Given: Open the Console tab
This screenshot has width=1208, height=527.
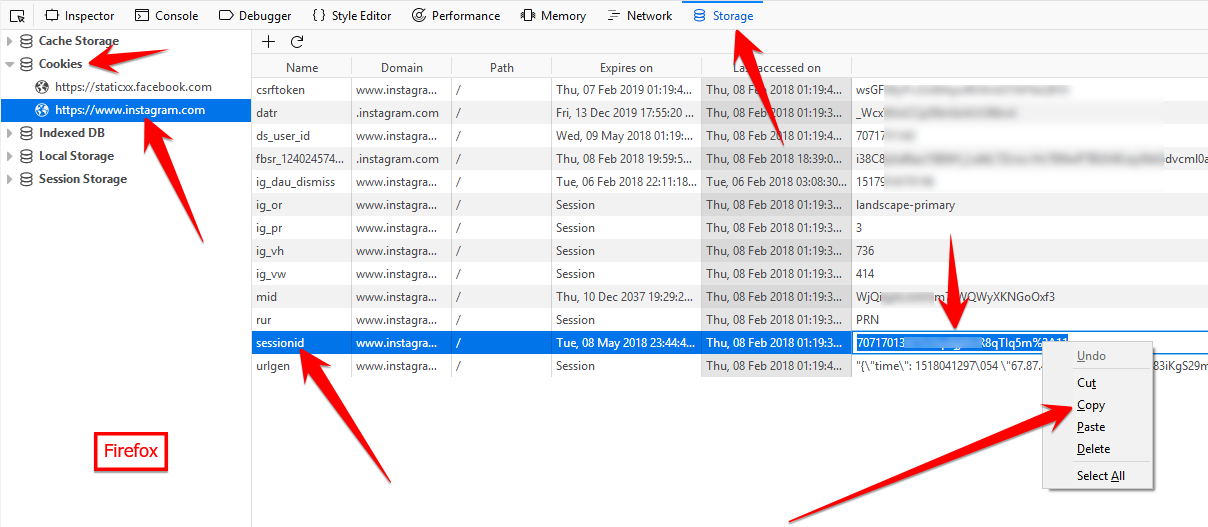Looking at the screenshot, I should click(x=166, y=16).
